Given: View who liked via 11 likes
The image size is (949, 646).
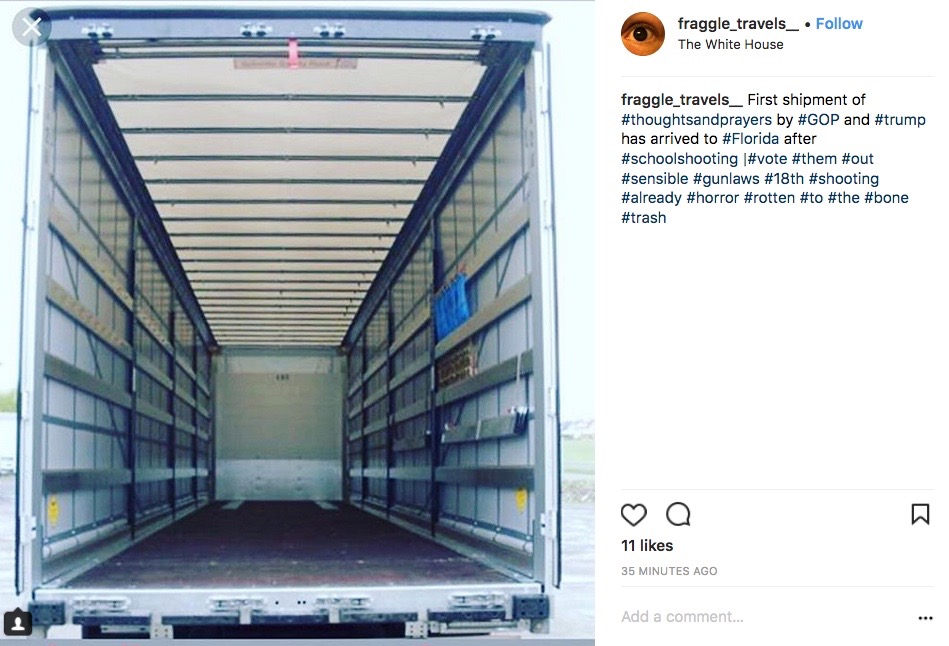Looking at the screenshot, I should coord(647,545).
